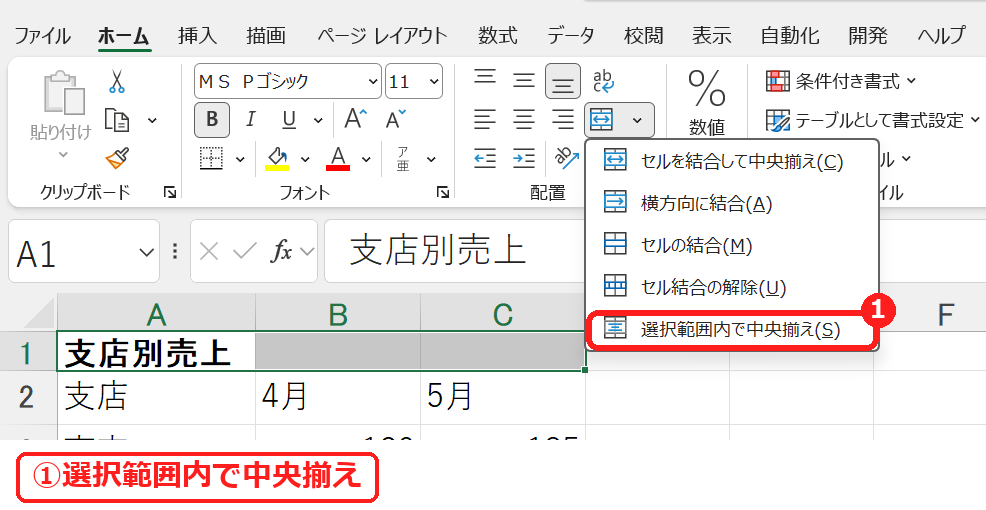Choose 横方向に結合(A) menu item
The width and height of the screenshot is (986, 510).
[x=732, y=203]
